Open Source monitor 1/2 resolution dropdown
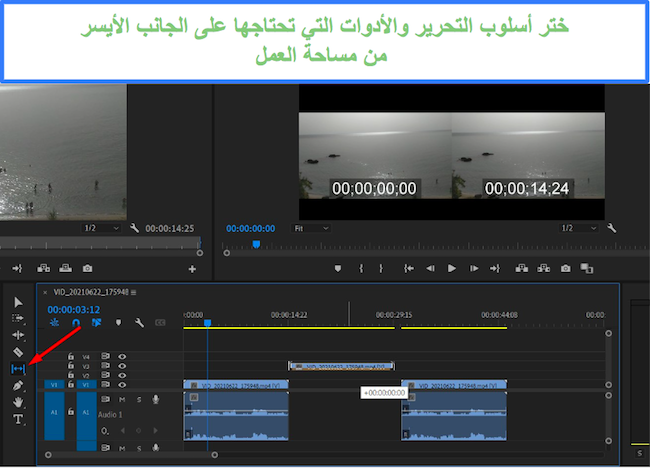This screenshot has height=468, width=650. tap(102, 228)
